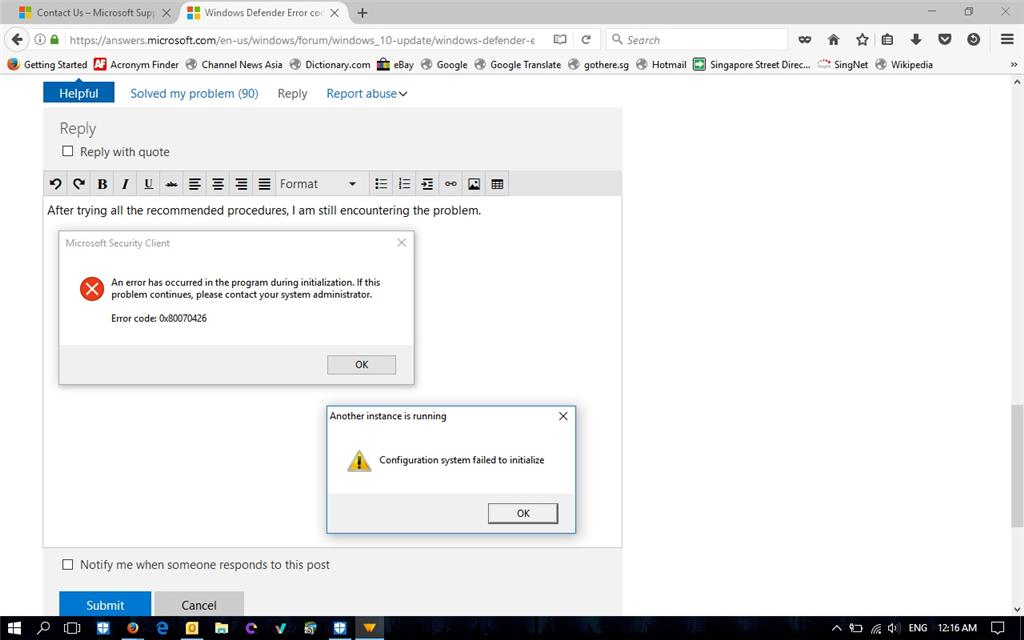Check Notify me when someone responds
The image size is (1024, 640).
point(67,564)
